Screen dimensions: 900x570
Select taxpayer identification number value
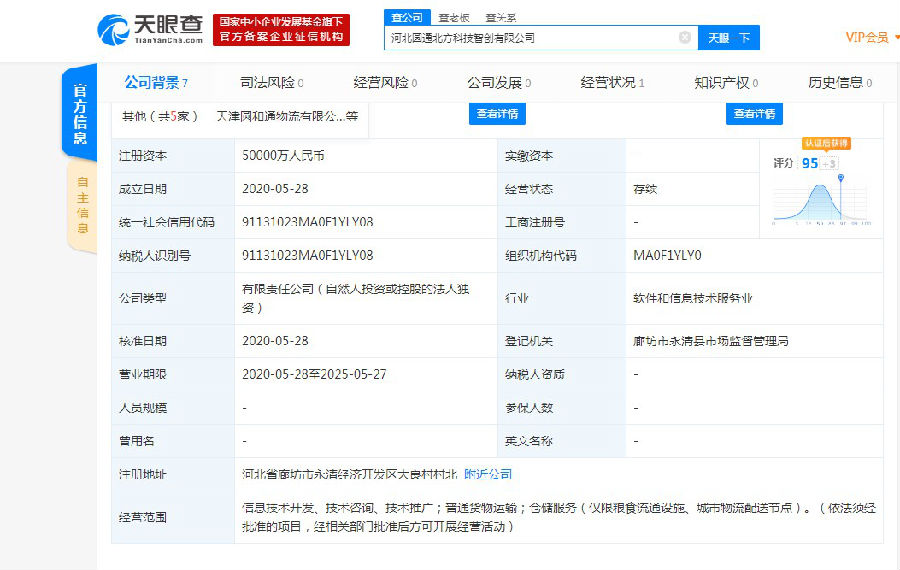pyautogui.click(x=308, y=255)
